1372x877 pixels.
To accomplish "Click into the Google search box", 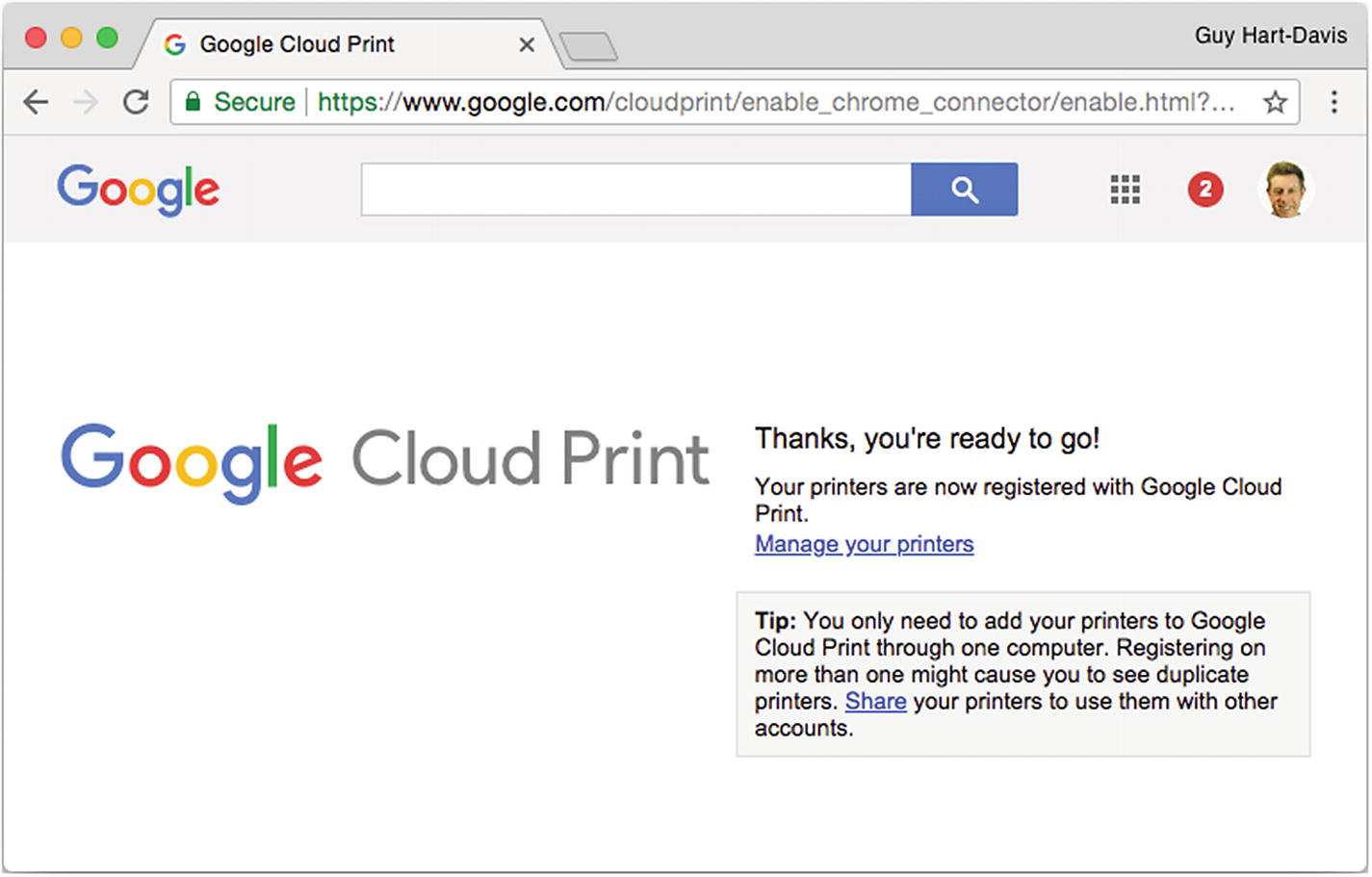I will [635, 190].
